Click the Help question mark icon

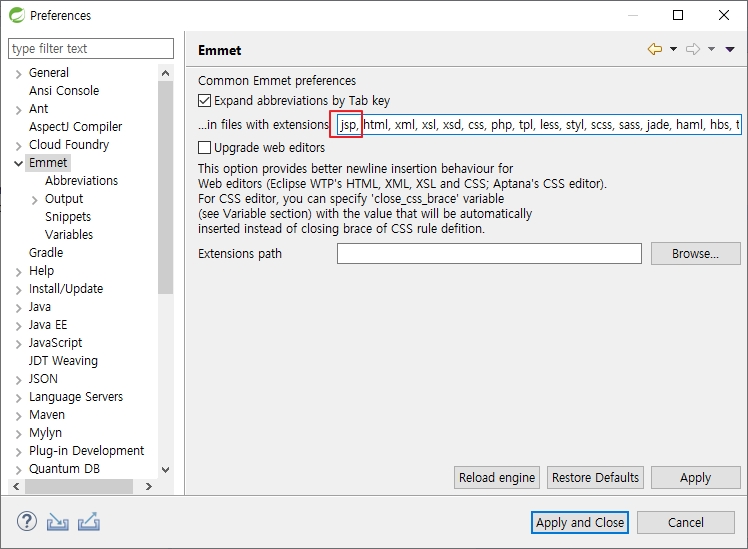pyautogui.click(x=27, y=521)
